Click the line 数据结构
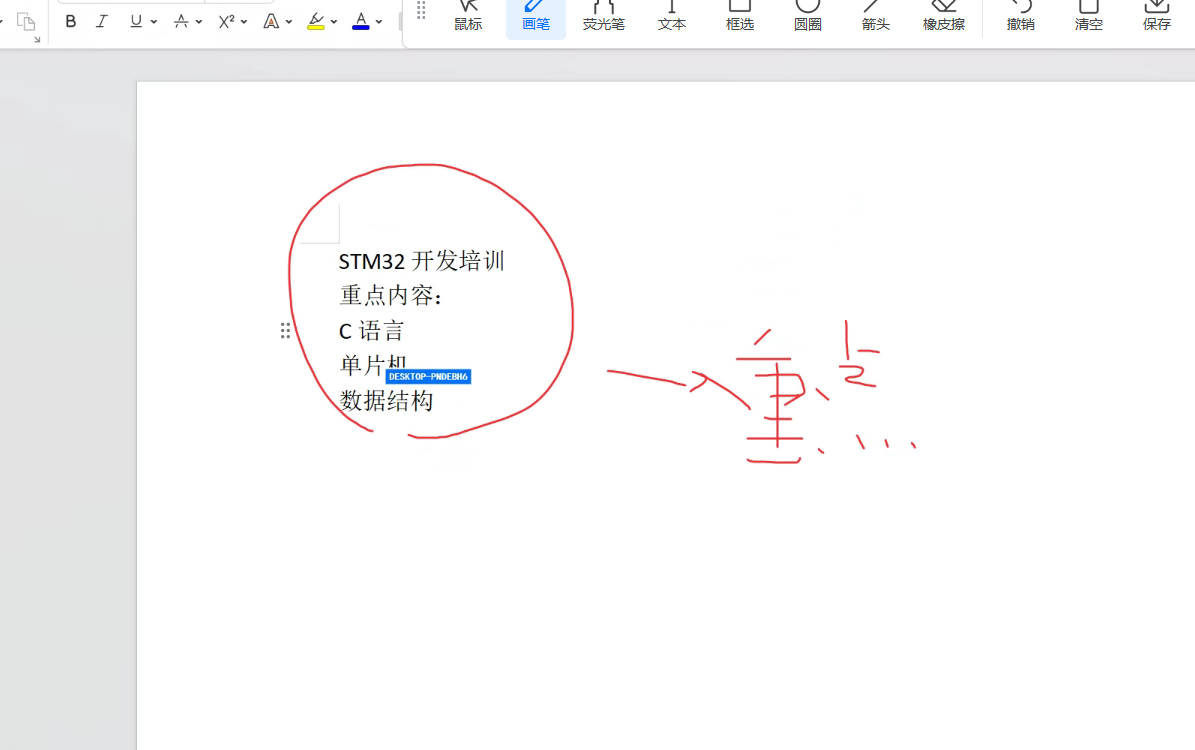 (x=386, y=400)
